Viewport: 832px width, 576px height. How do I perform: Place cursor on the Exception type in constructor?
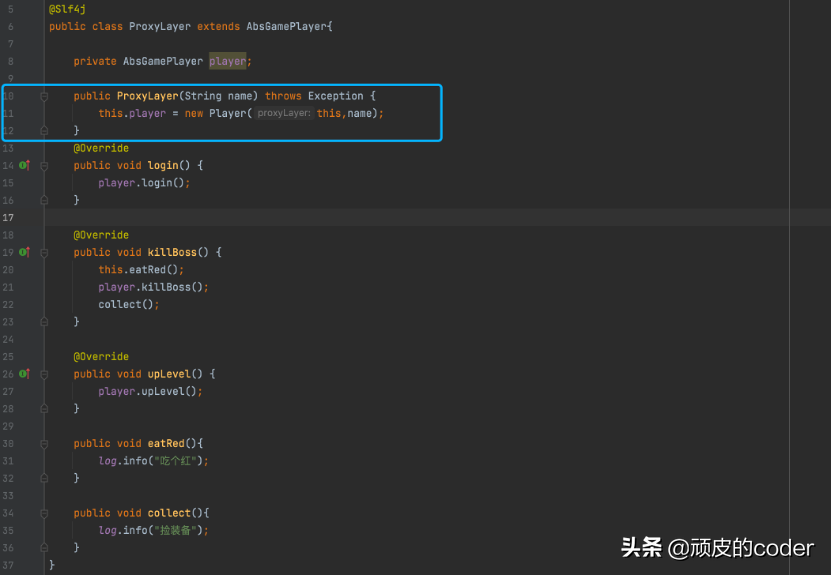(x=335, y=96)
